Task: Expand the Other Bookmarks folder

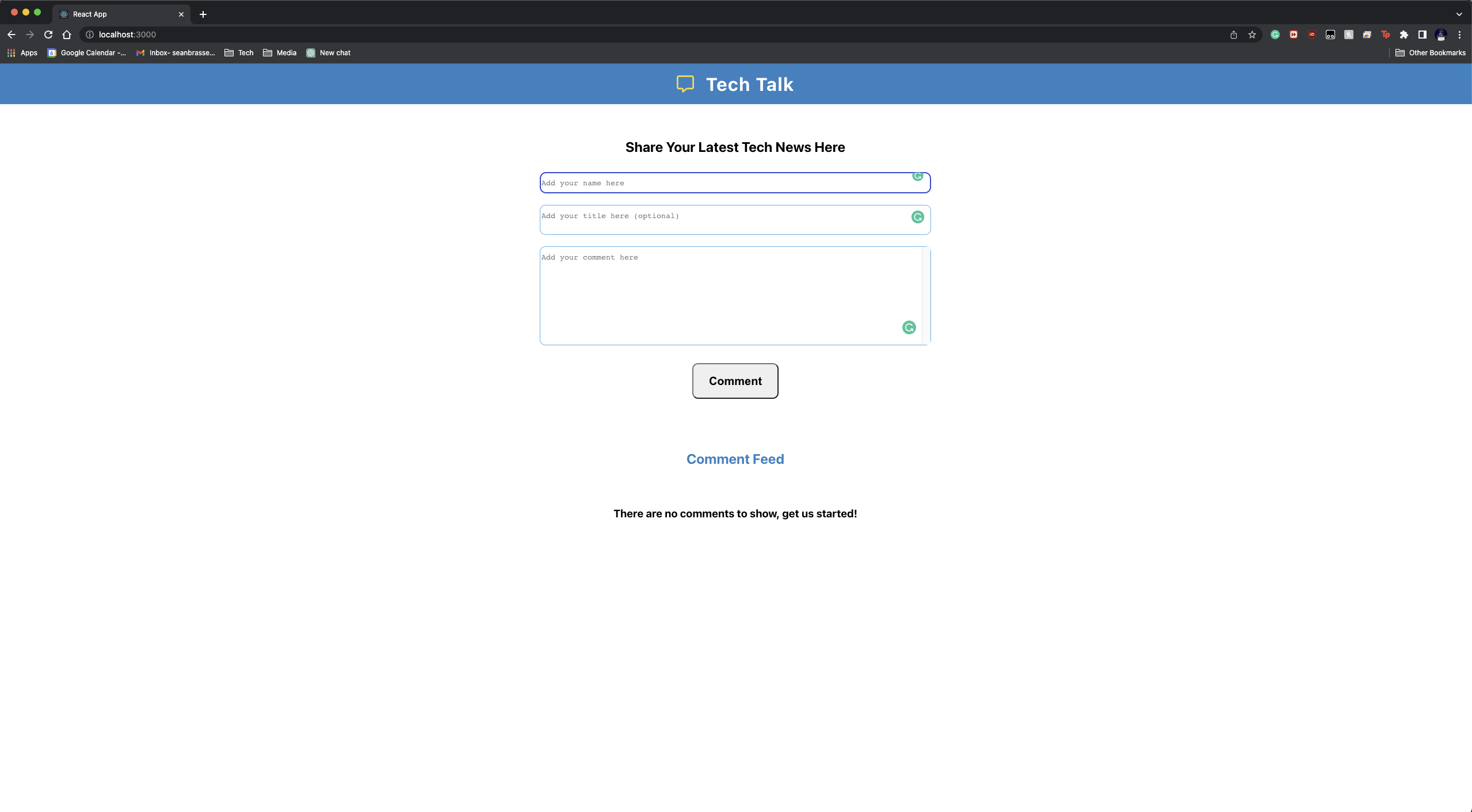Action: [x=1431, y=52]
